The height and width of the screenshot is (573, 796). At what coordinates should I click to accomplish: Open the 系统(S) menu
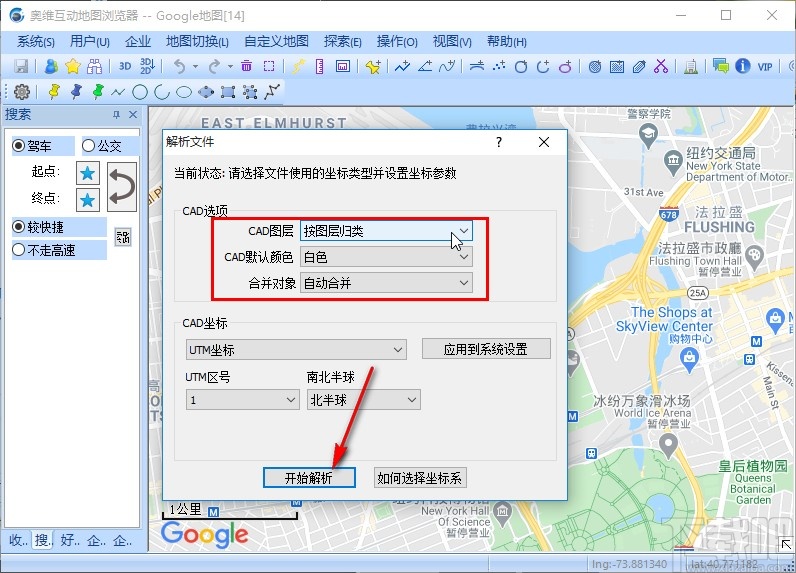36,41
